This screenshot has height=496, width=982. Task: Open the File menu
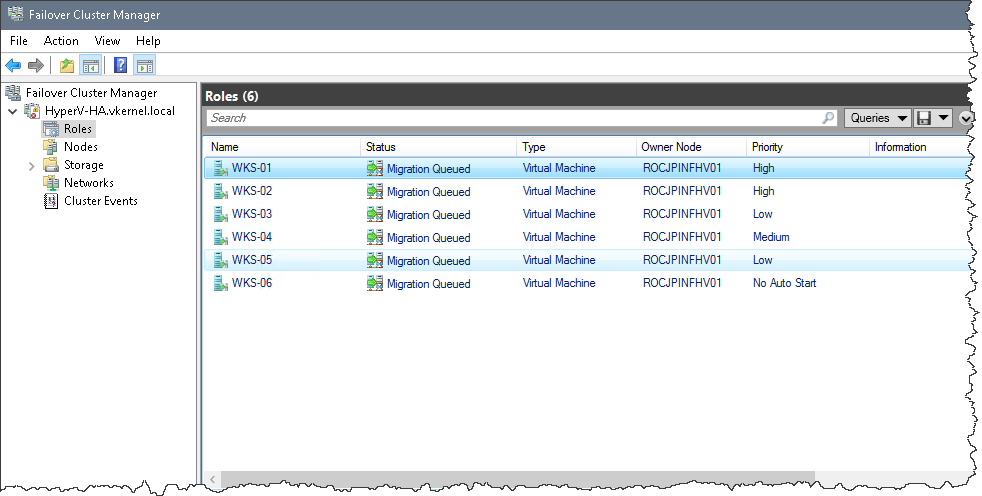pos(19,41)
